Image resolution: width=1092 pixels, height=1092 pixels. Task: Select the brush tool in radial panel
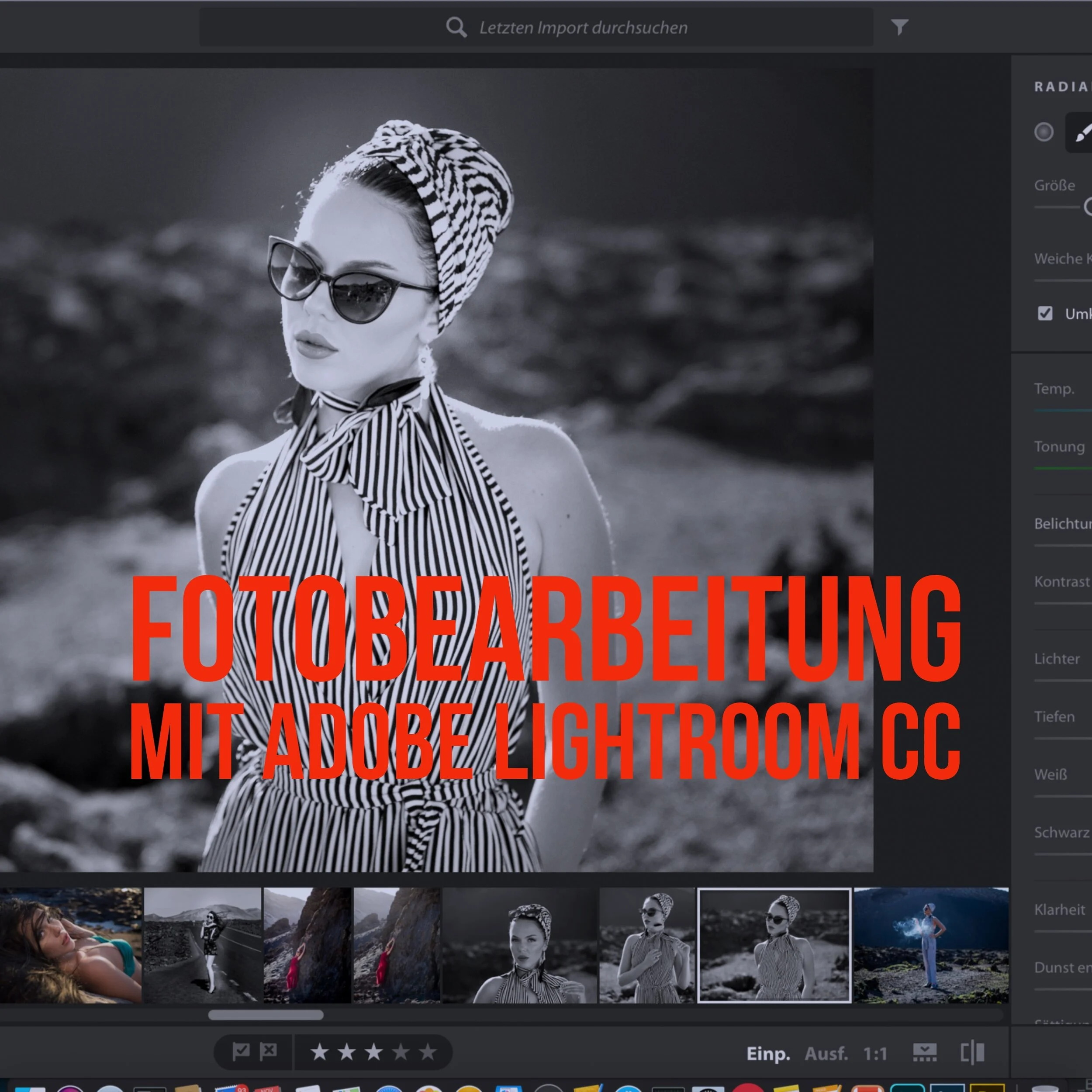point(1081,133)
